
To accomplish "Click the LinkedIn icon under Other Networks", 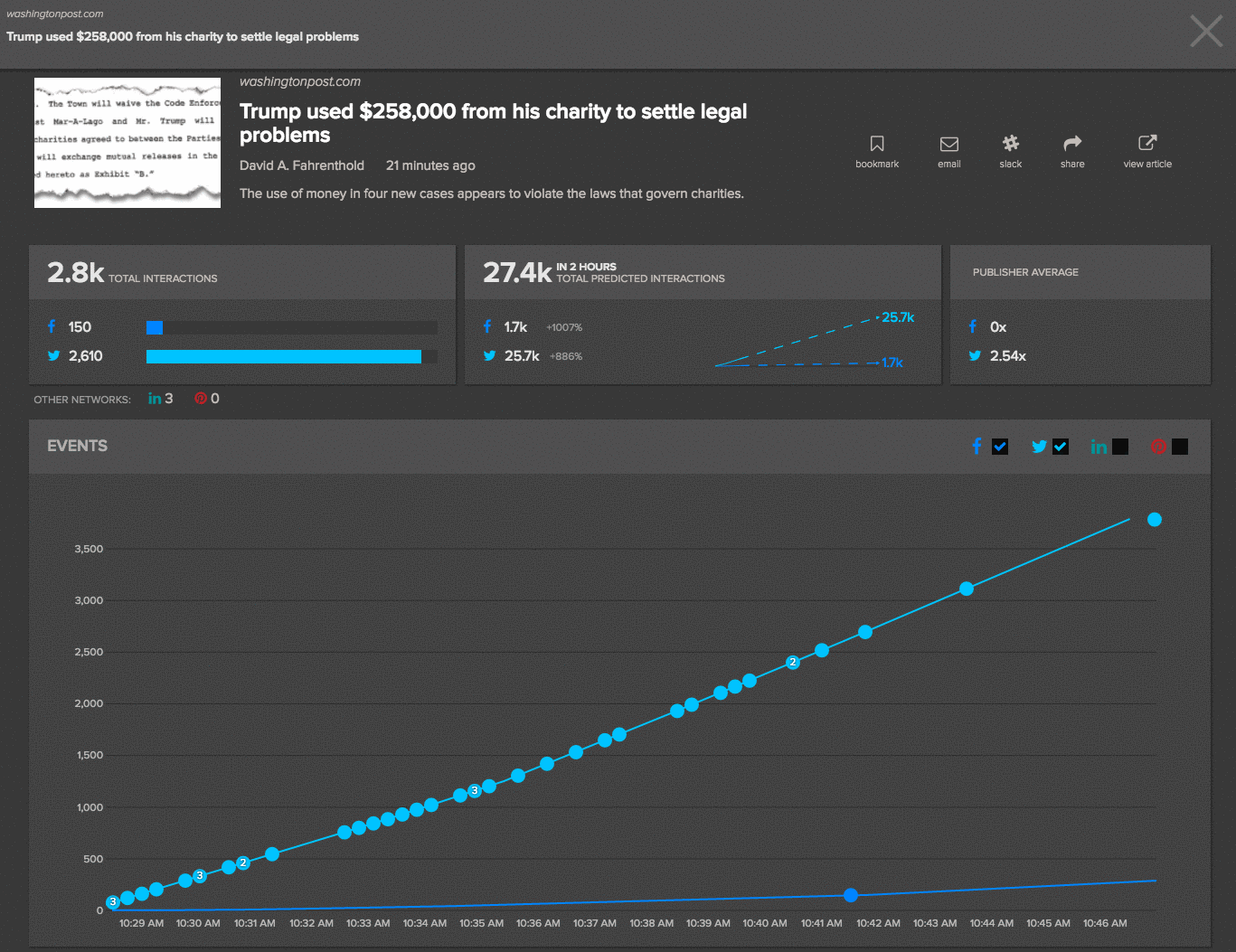I will pyautogui.click(x=155, y=399).
